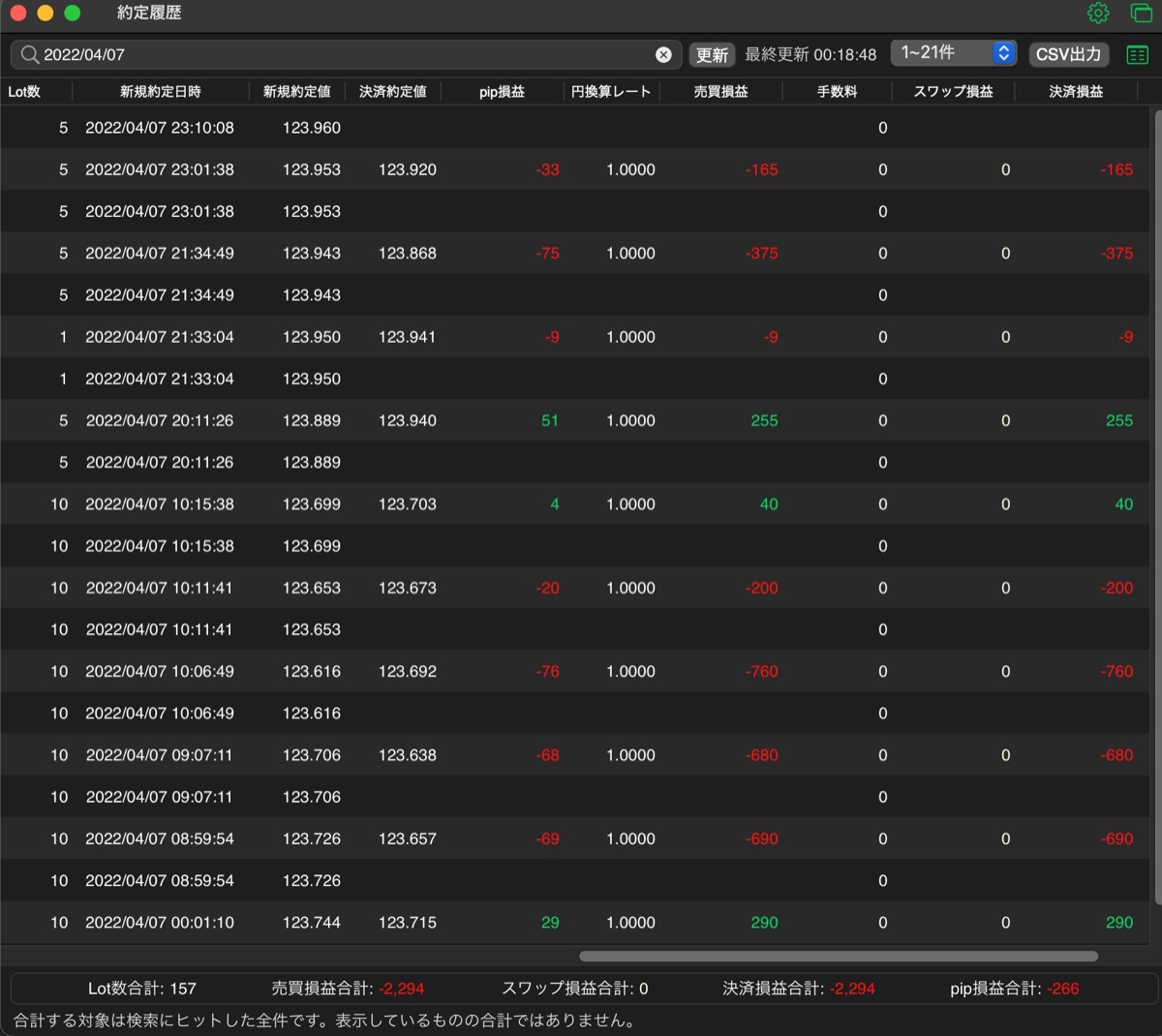Screen dimensions: 1162x1036
Task: Click the 更新 refresh button
Action: [x=712, y=55]
